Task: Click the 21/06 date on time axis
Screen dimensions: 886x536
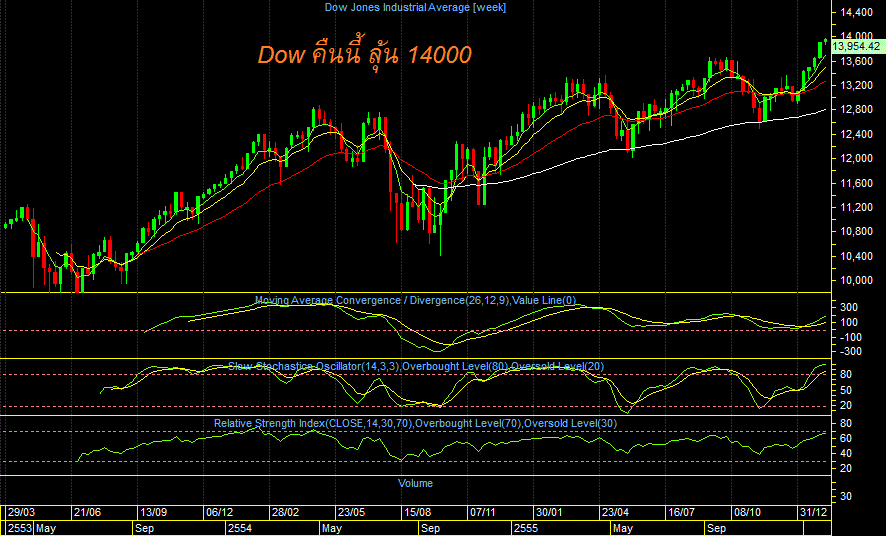Action: (x=88, y=512)
